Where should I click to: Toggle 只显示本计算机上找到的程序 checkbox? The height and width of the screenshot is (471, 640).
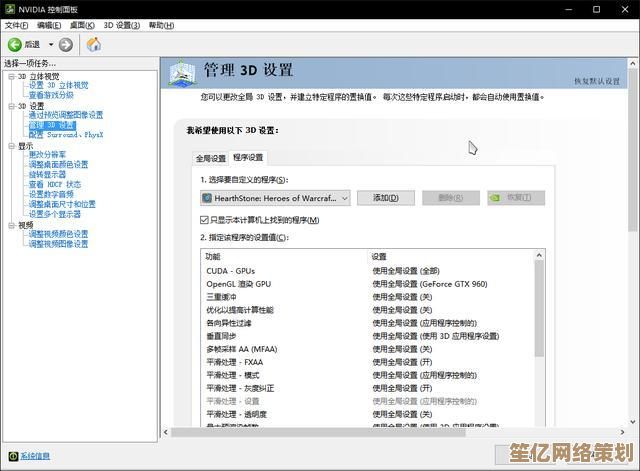point(204,220)
